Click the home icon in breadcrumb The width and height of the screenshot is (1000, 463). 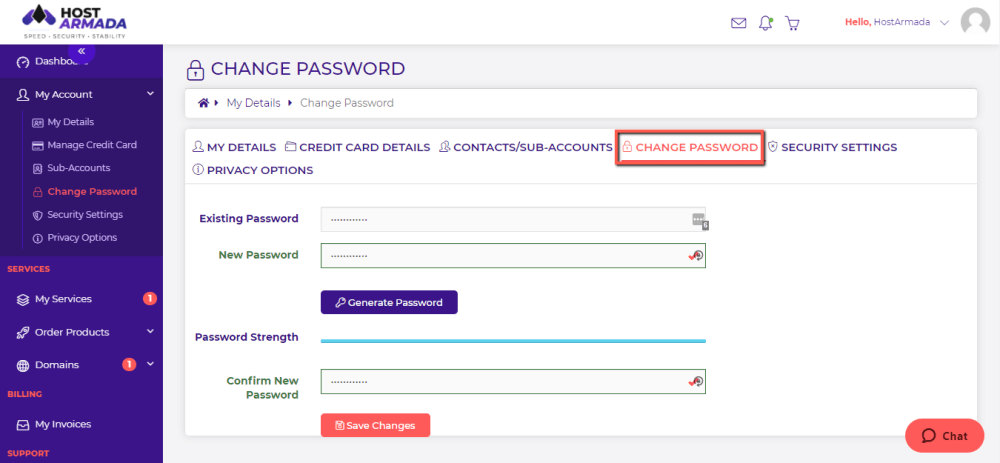click(x=203, y=103)
